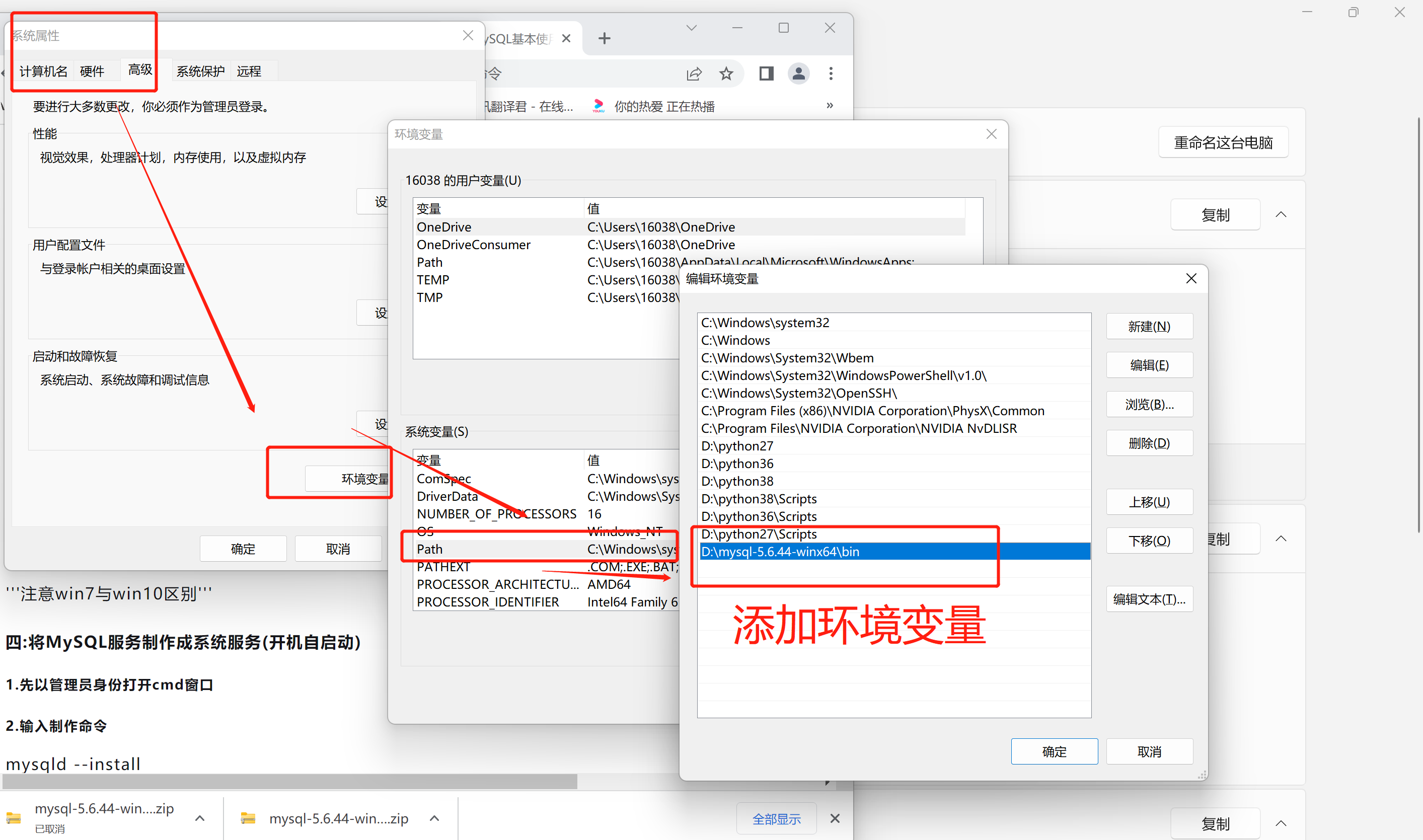The image size is (1423, 840).
Task: Click the Chrome share page icon
Action: pyautogui.click(x=694, y=73)
